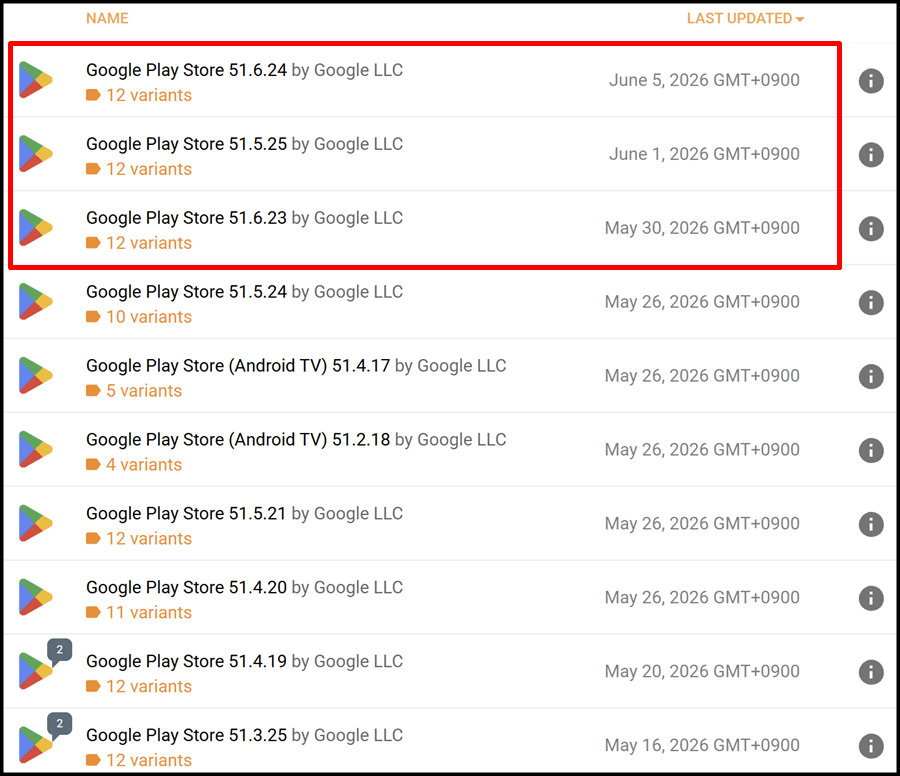Open info for Google Play Store 51.4.19
This screenshot has height=776, width=900.
(871, 672)
